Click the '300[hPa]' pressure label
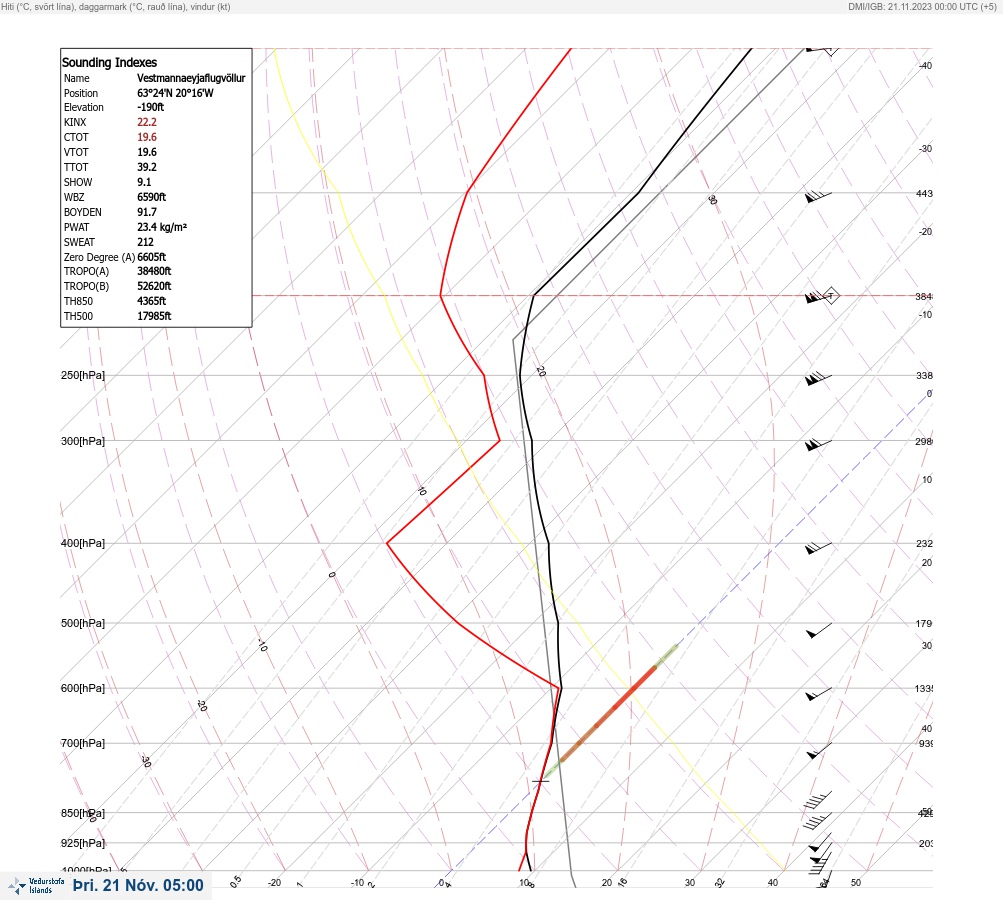Image resolution: width=1003 pixels, height=900 pixels. pos(83,441)
